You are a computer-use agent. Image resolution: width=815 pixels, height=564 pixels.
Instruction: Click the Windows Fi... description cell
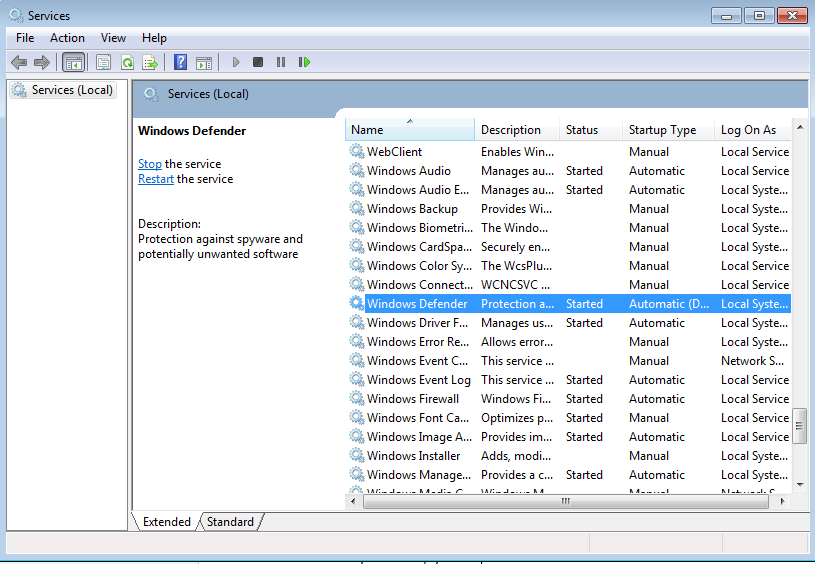516,399
